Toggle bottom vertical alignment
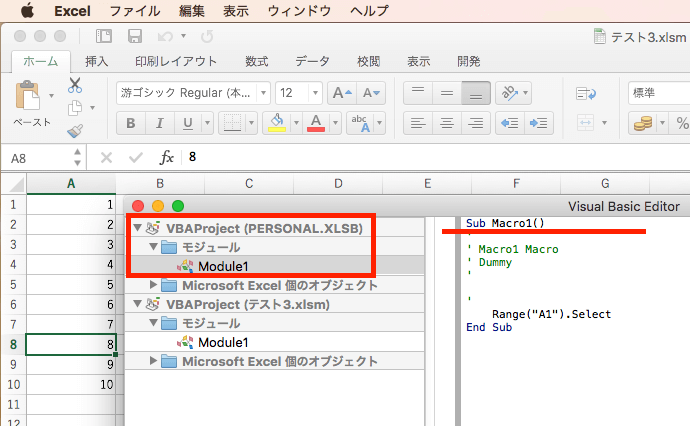The width and height of the screenshot is (690, 426). click(x=476, y=93)
